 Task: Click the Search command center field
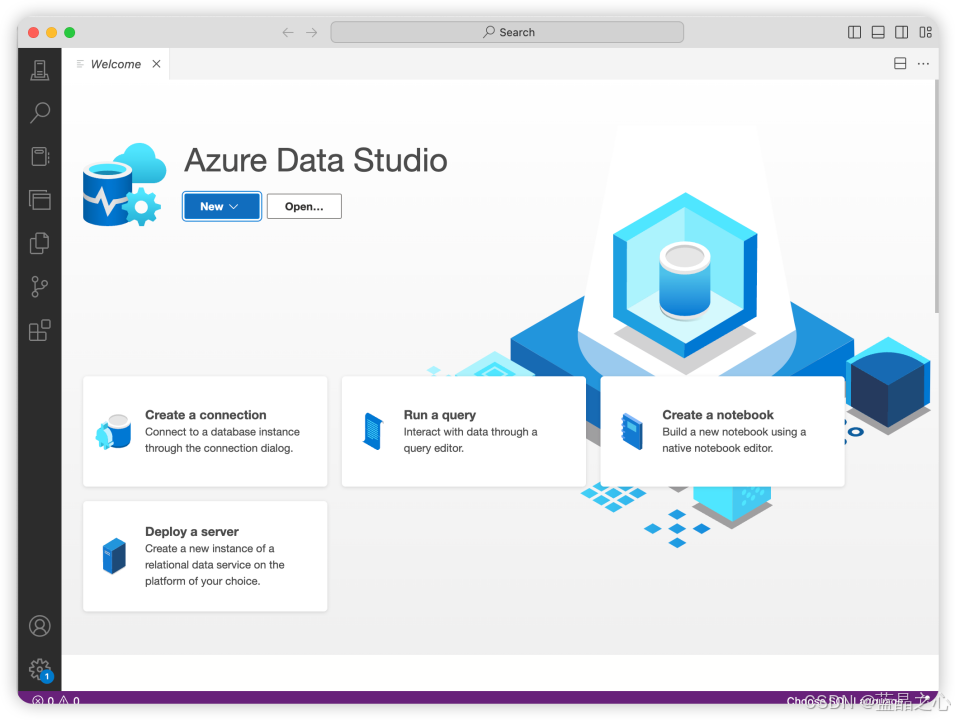507,32
